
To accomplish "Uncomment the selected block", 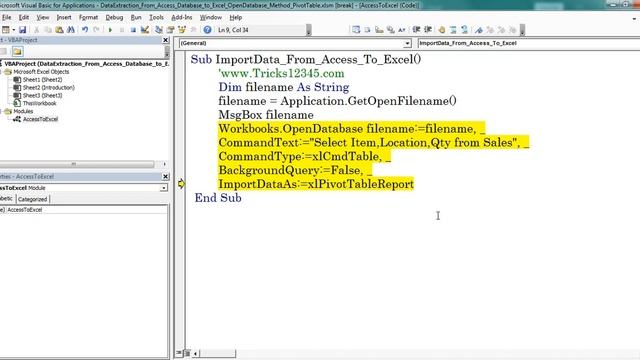I will [464, 30].
